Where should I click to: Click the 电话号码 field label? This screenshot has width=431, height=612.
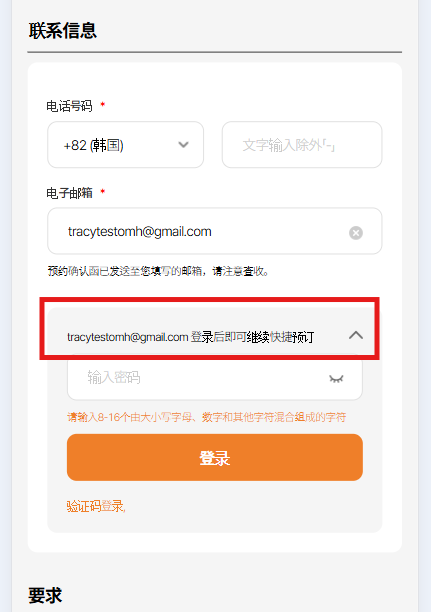(x=69, y=106)
